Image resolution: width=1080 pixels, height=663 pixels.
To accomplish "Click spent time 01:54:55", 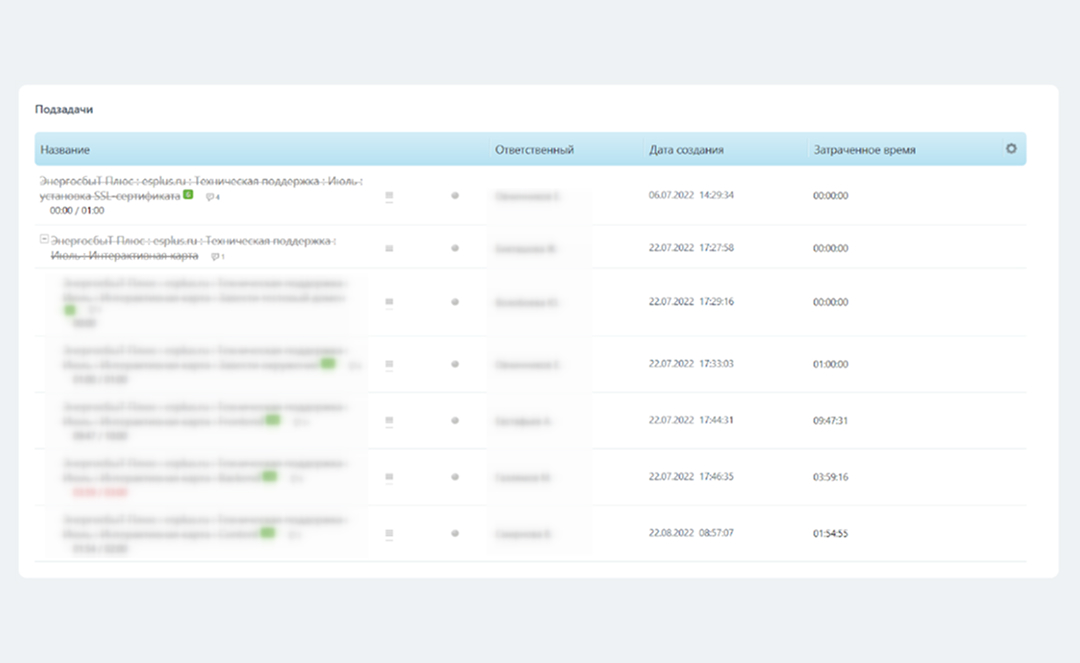I will pyautogui.click(x=830, y=533).
